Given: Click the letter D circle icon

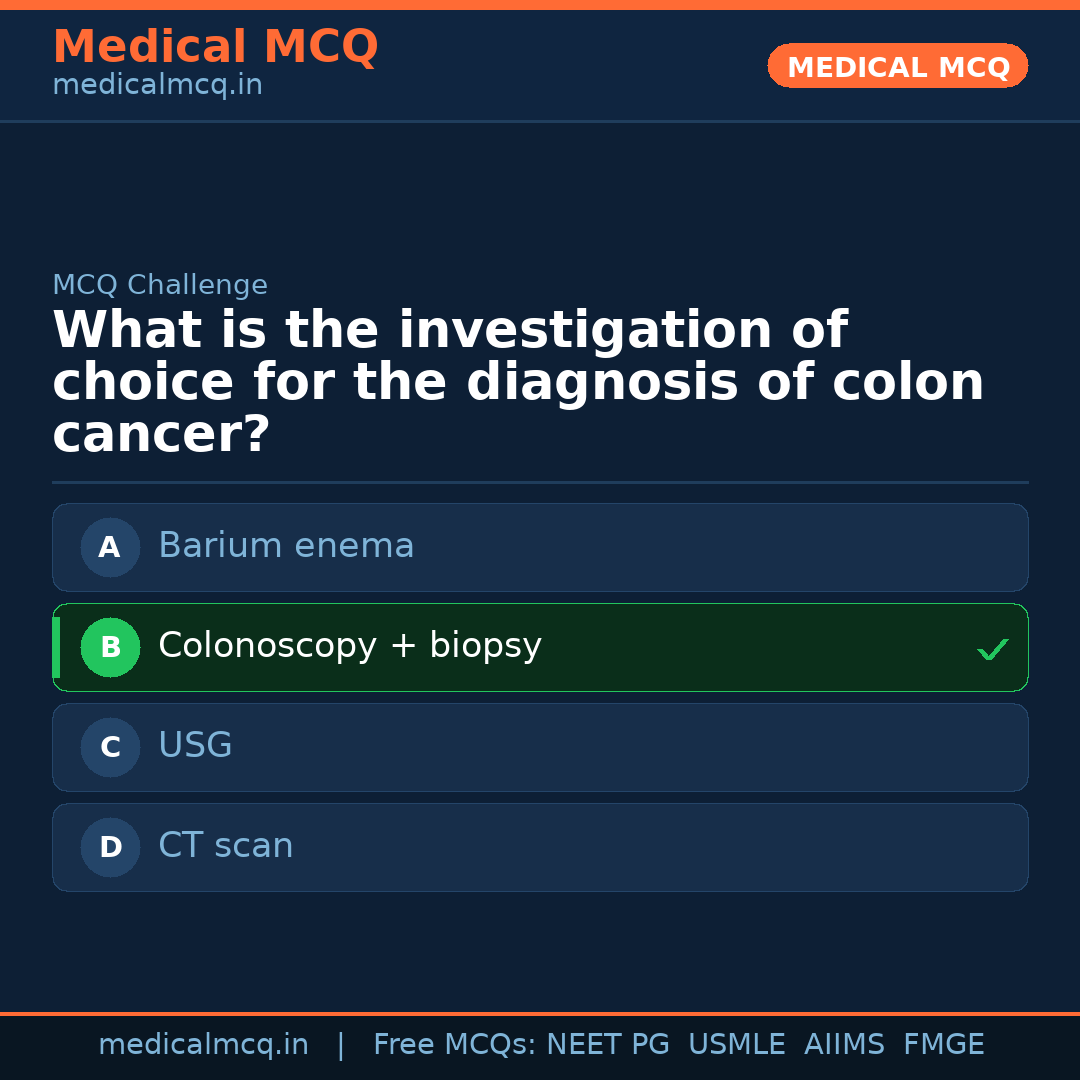Looking at the screenshot, I should 110,847.
